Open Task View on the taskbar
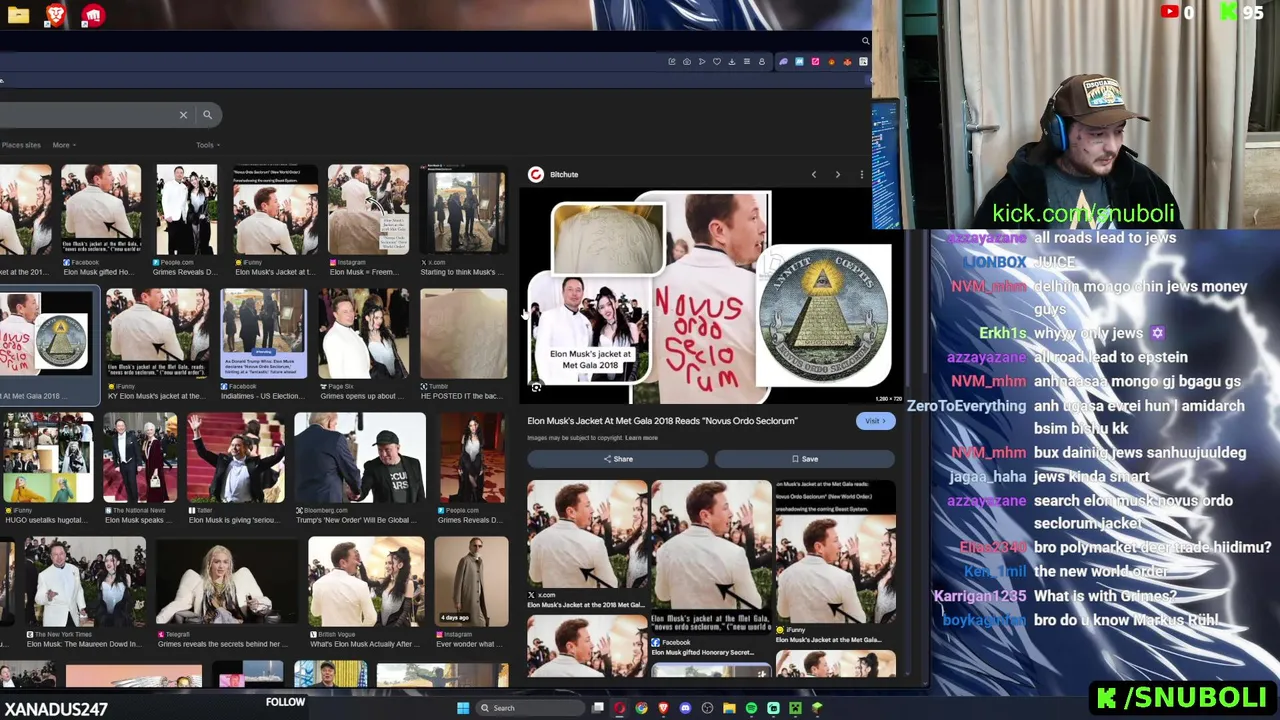Viewport: 1280px width, 720px height. (x=598, y=709)
